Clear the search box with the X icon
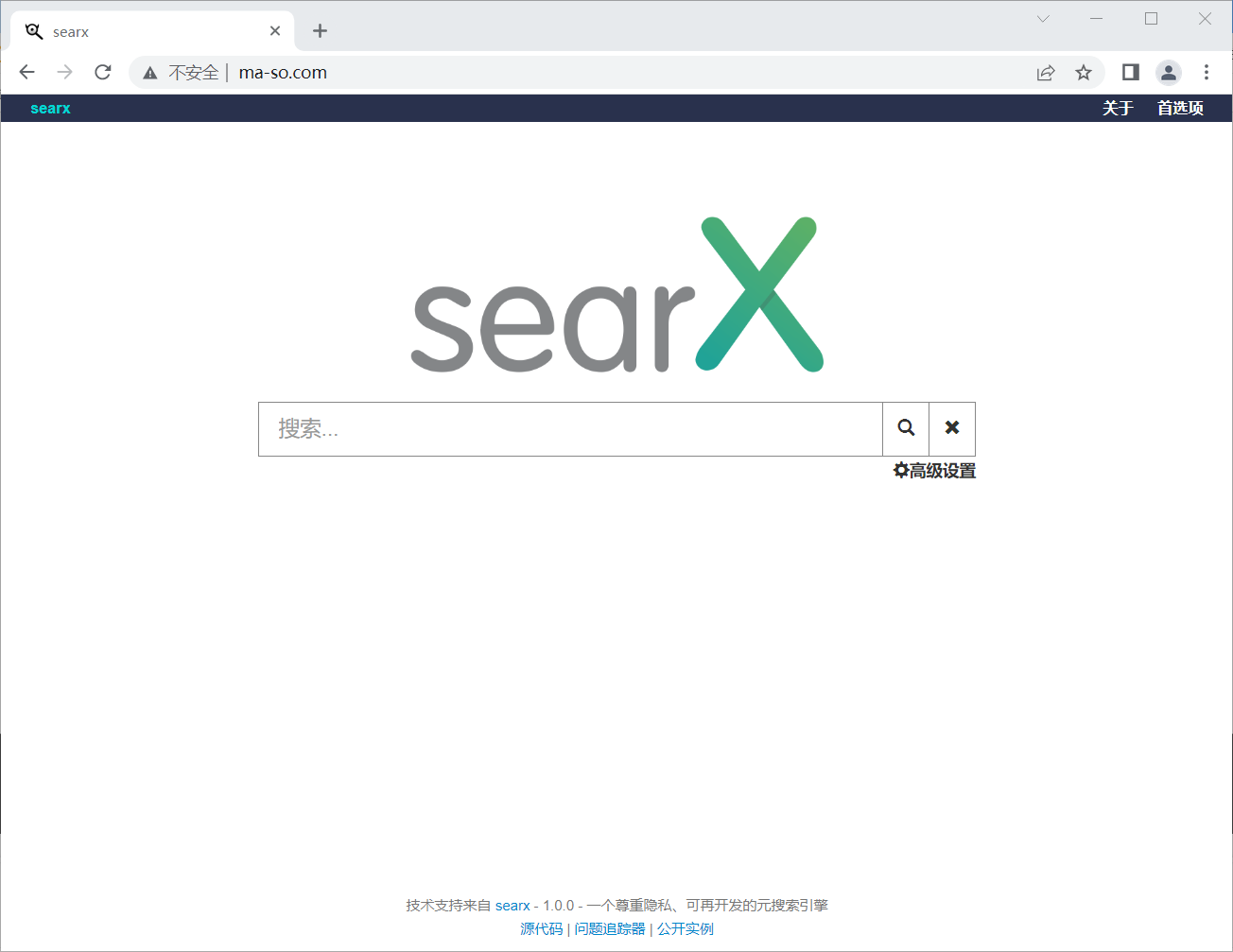The image size is (1233, 952). [x=952, y=428]
